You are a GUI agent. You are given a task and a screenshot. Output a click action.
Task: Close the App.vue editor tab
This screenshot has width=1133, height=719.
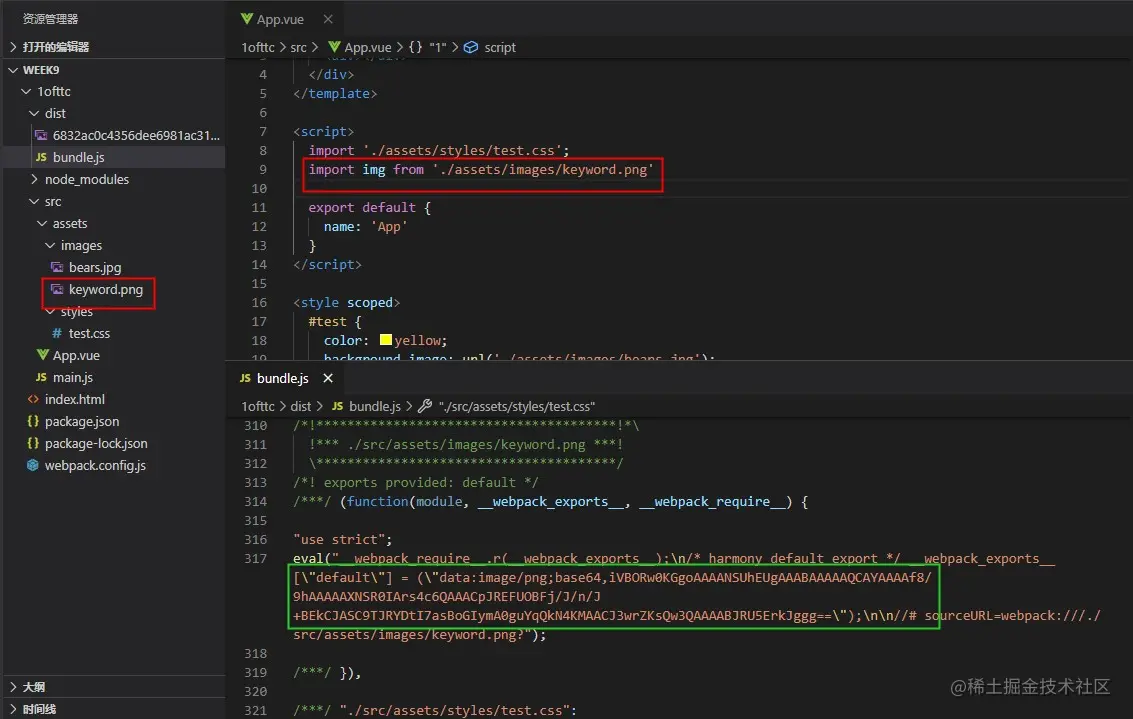(328, 19)
